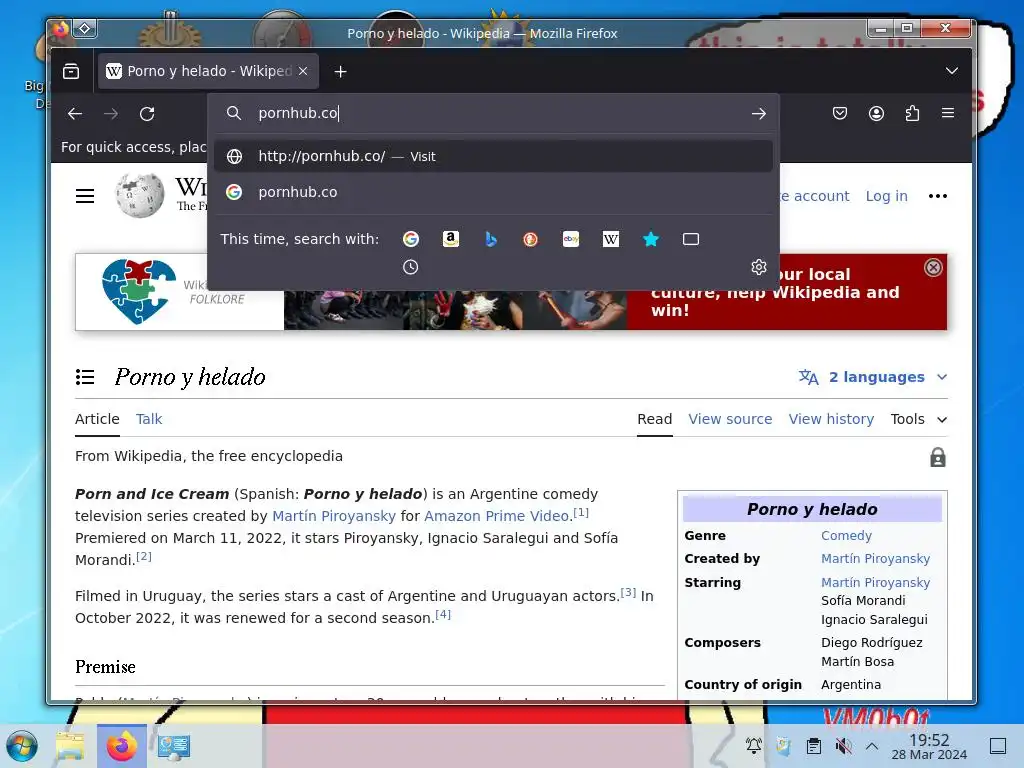This screenshot has height=768, width=1024.
Task: Switch to the Talk tab
Action: 149,419
